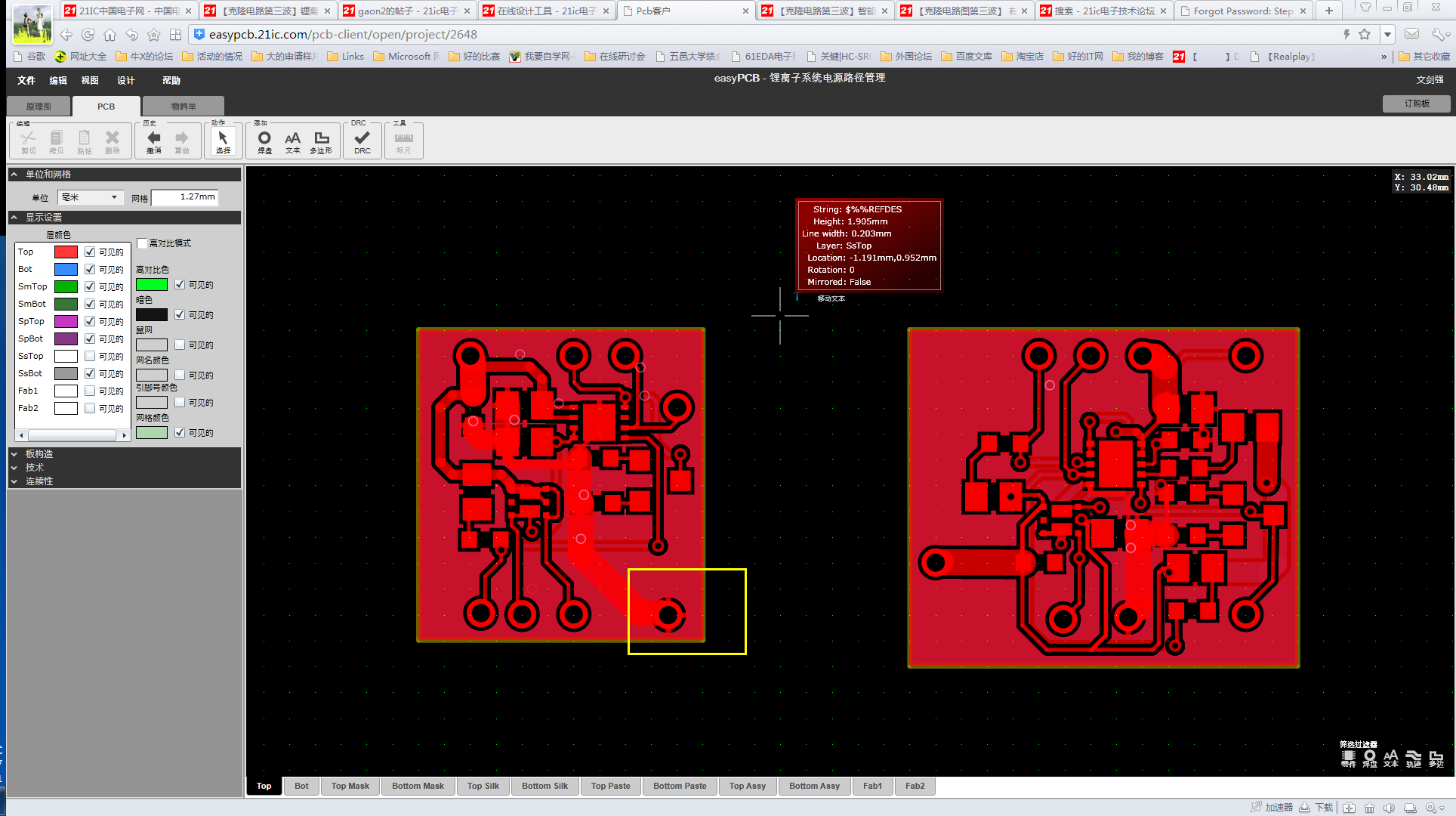The image size is (1456, 816).
Task: Enable Fab1 layer visibility
Action: [x=90, y=391]
